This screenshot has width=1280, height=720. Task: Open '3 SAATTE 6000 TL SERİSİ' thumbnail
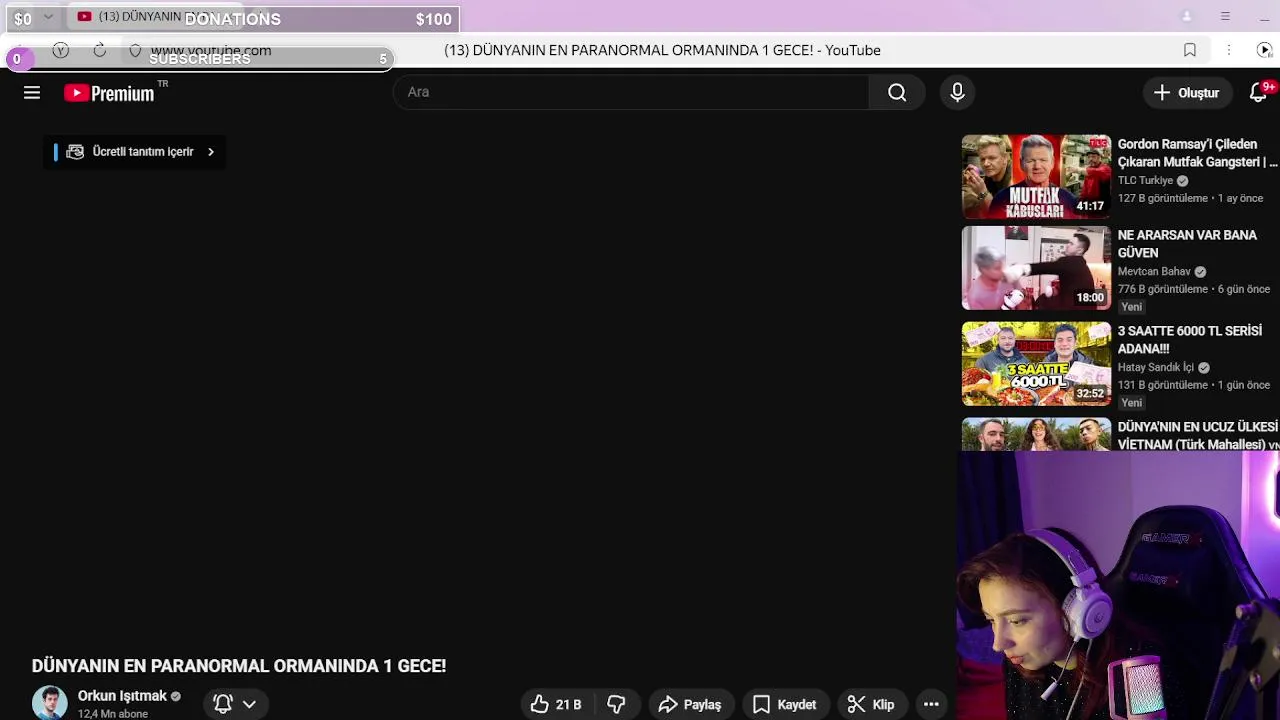1036,364
